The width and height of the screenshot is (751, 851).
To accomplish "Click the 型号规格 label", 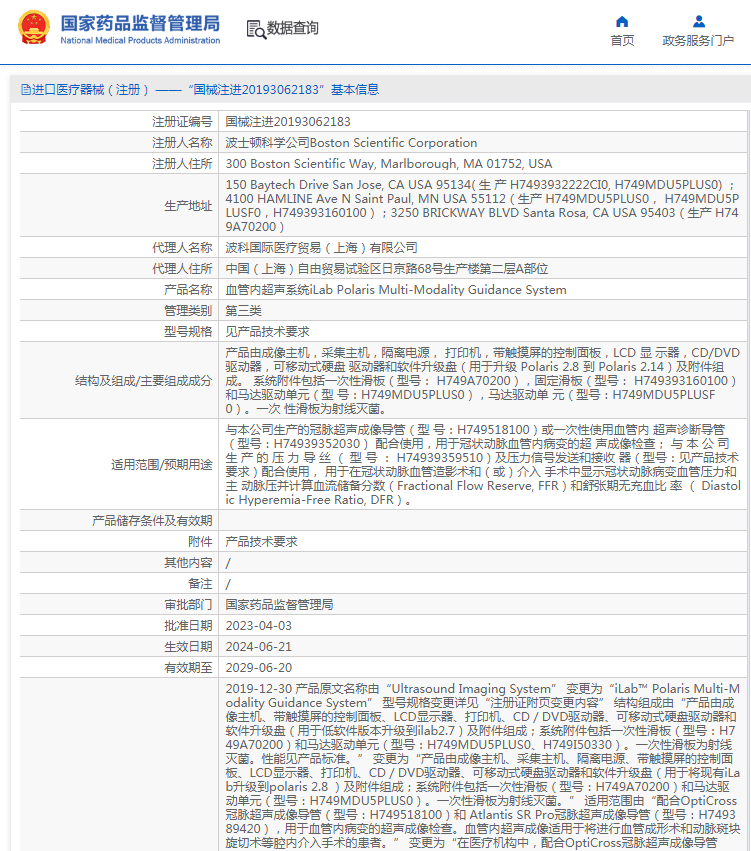I will pyautogui.click(x=188, y=332).
